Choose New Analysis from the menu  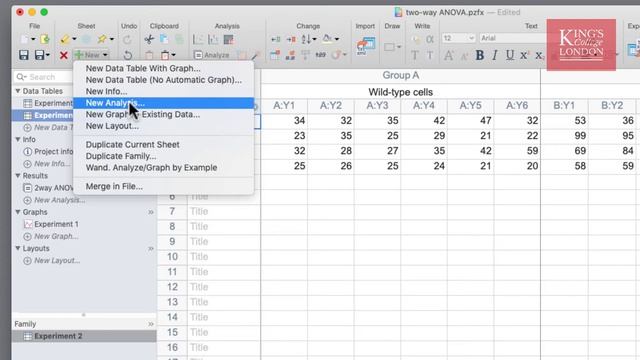(163, 103)
